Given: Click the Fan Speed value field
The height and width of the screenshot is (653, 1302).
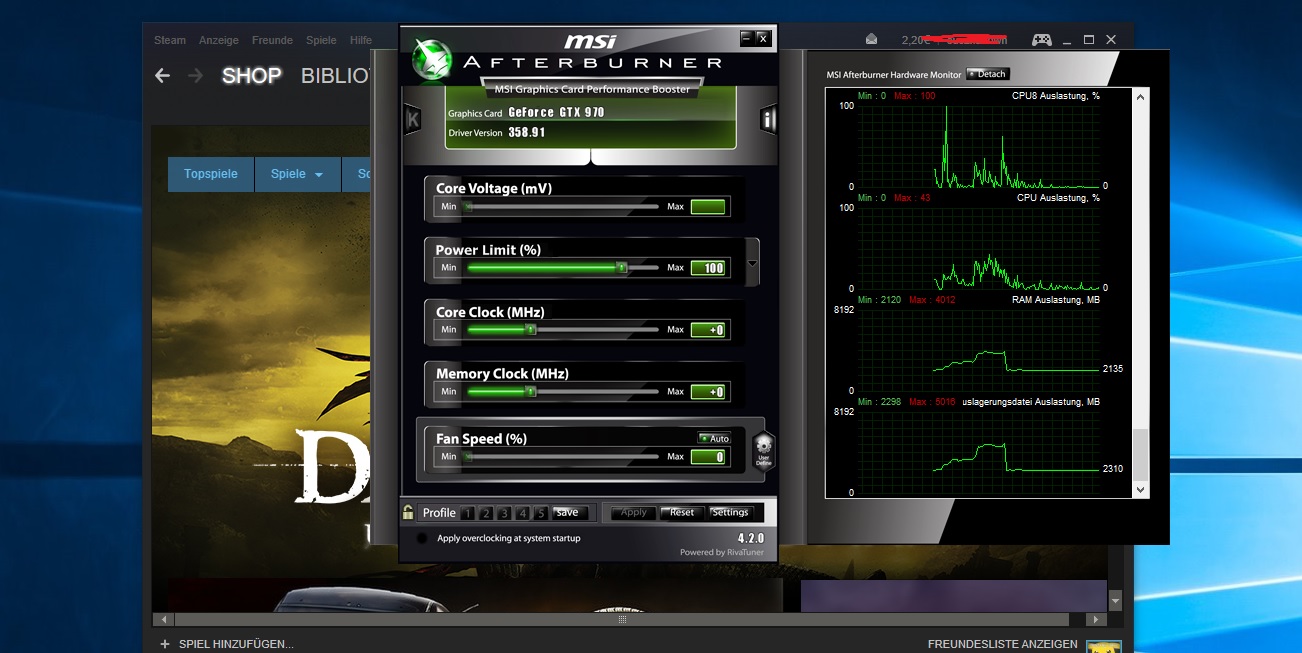Looking at the screenshot, I should (x=708, y=457).
